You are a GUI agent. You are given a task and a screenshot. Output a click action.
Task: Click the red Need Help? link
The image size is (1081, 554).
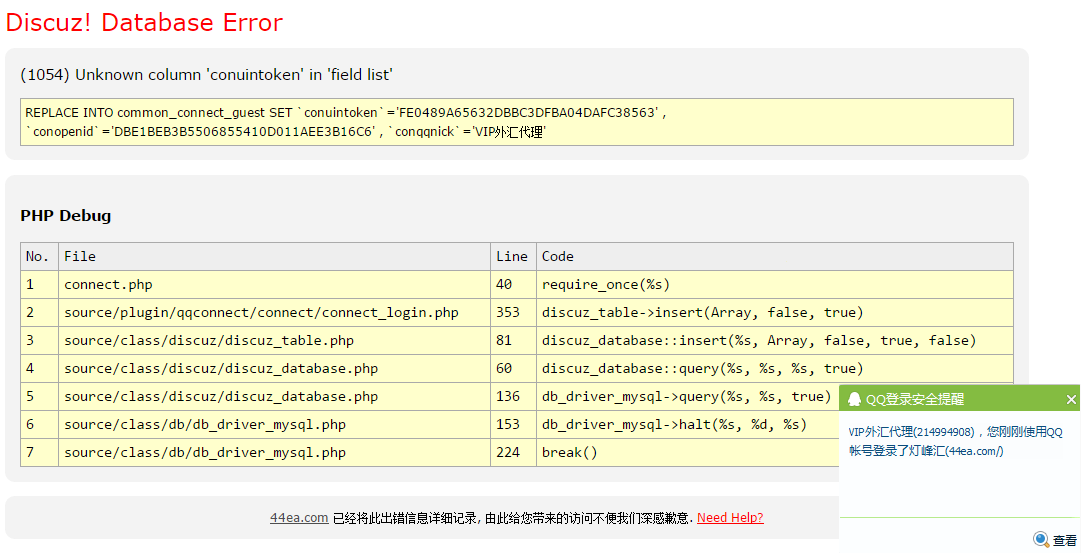730,517
